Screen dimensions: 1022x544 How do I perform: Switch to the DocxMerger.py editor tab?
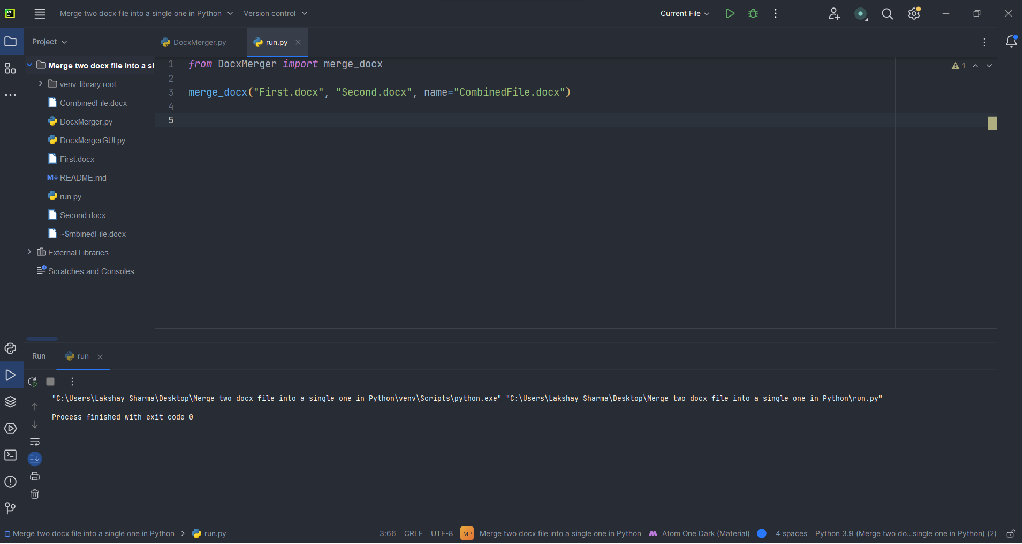pyautogui.click(x=194, y=42)
